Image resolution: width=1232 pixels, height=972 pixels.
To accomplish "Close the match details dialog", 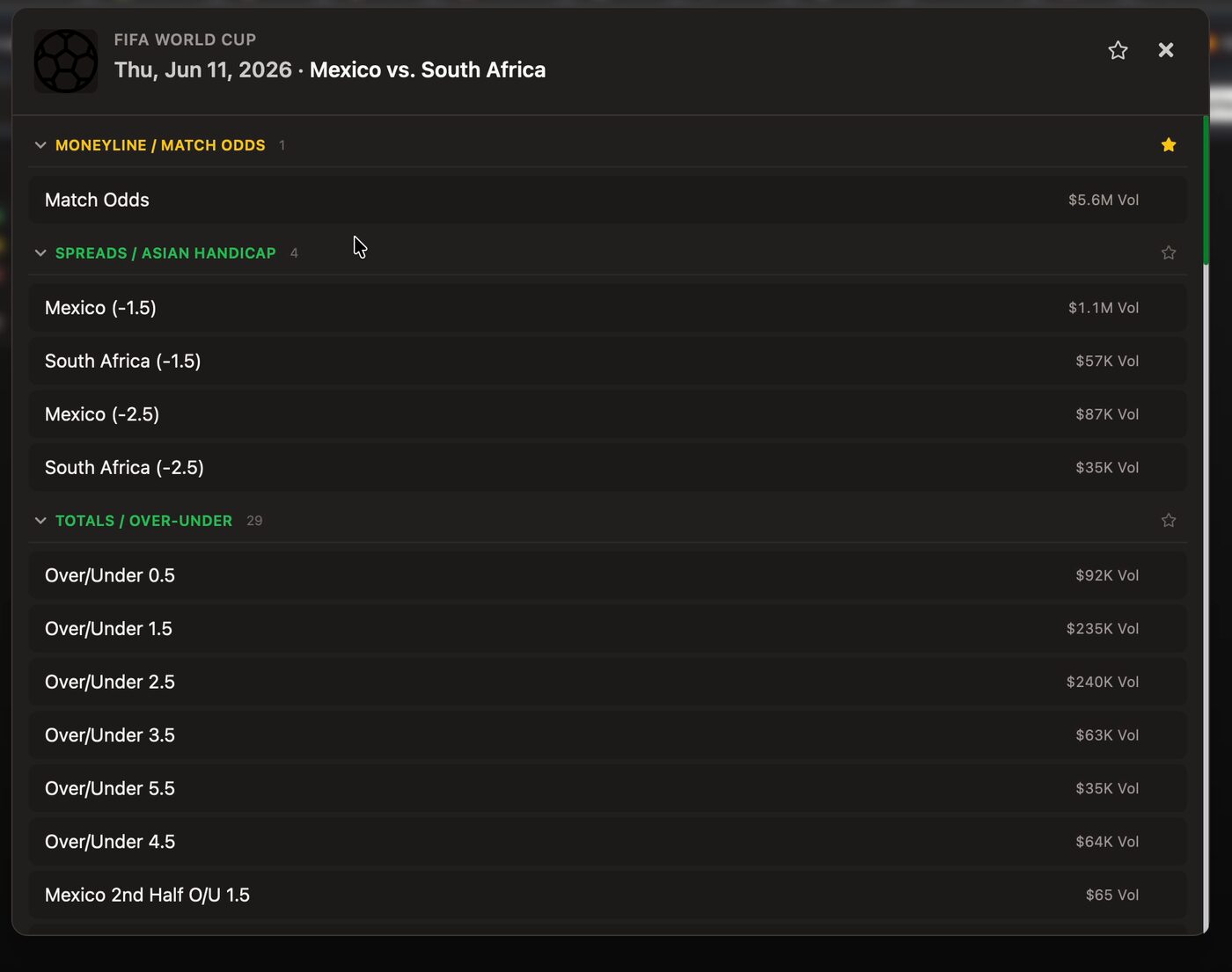I will pyautogui.click(x=1166, y=50).
